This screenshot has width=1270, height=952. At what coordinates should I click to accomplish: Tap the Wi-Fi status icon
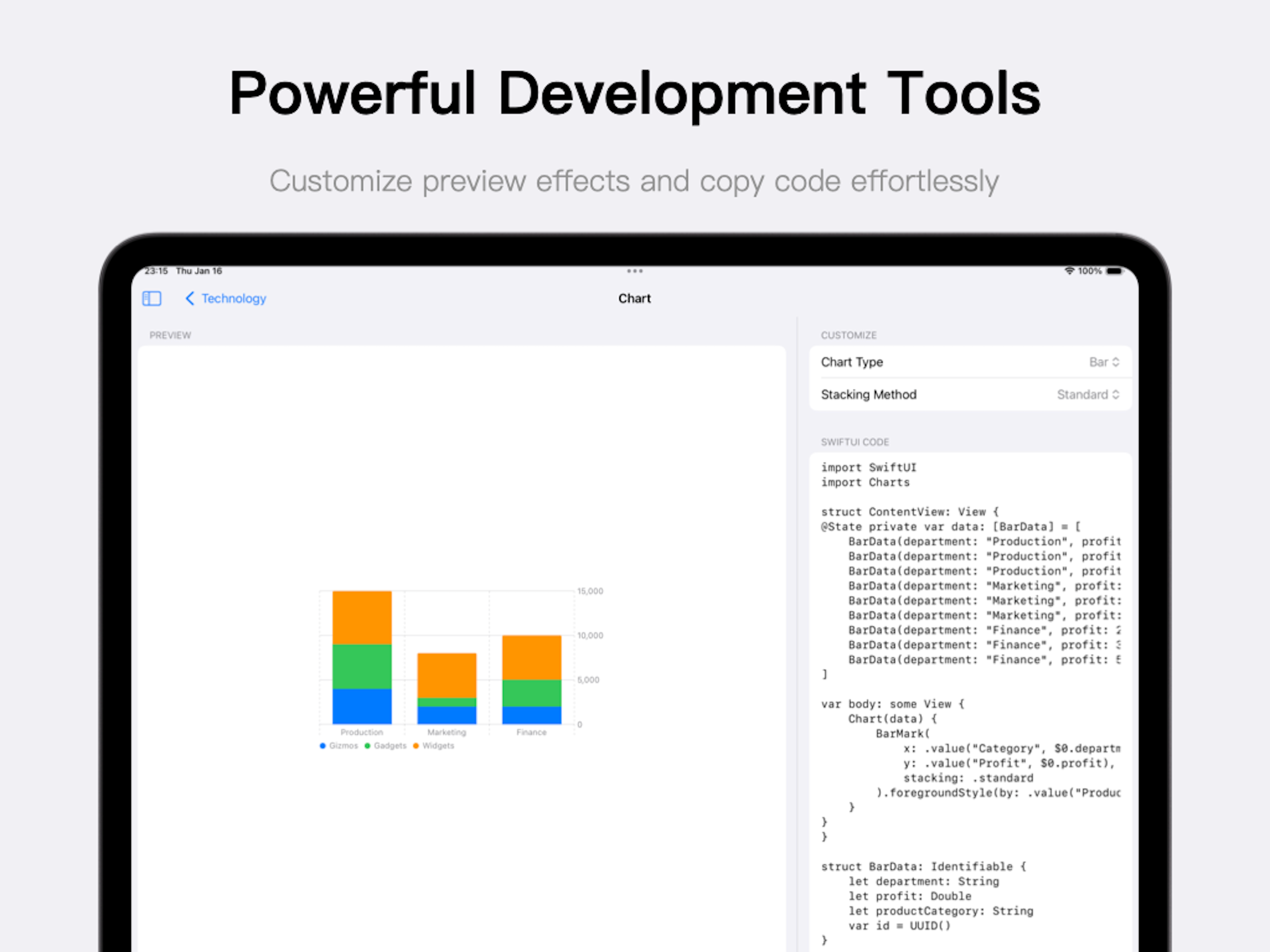point(1069,271)
